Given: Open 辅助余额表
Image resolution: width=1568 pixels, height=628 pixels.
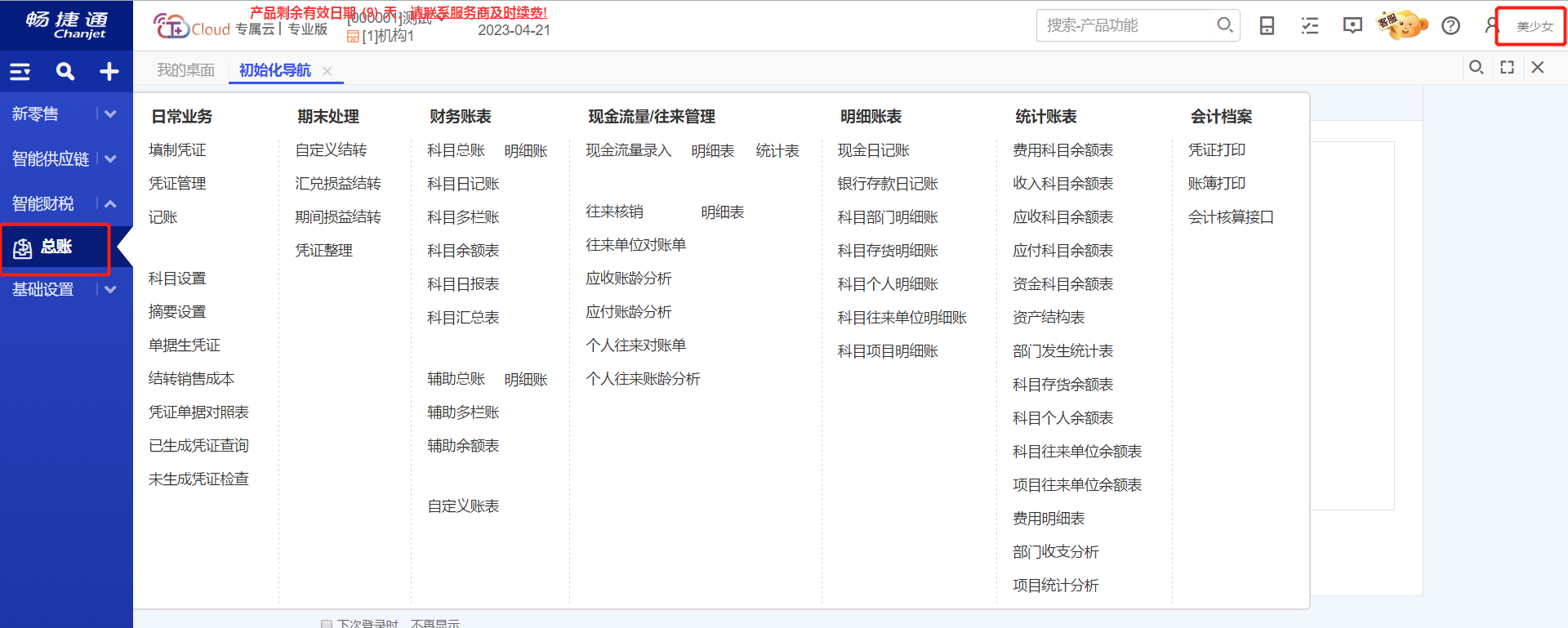Looking at the screenshot, I should [x=463, y=446].
